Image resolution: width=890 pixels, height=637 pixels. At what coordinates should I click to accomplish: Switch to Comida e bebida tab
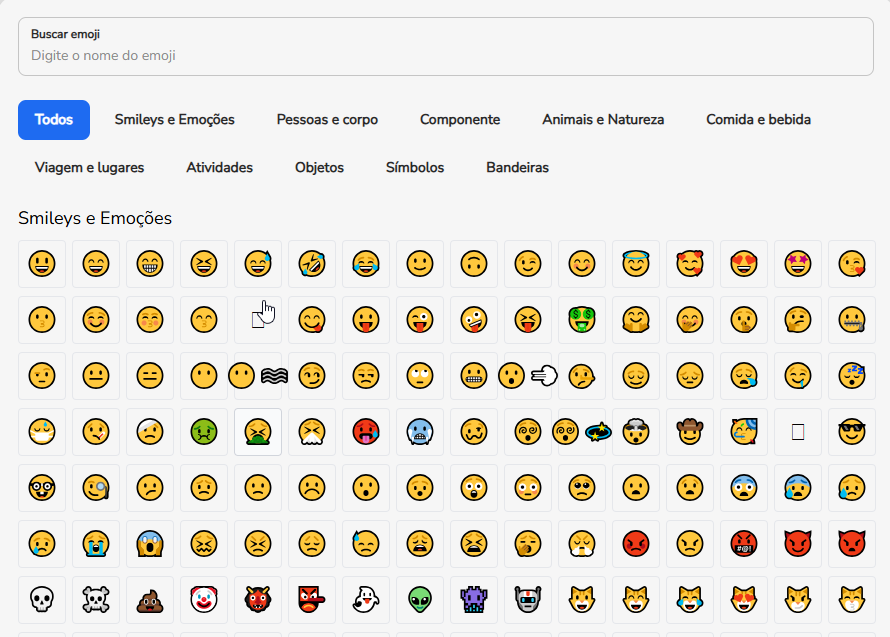click(758, 120)
